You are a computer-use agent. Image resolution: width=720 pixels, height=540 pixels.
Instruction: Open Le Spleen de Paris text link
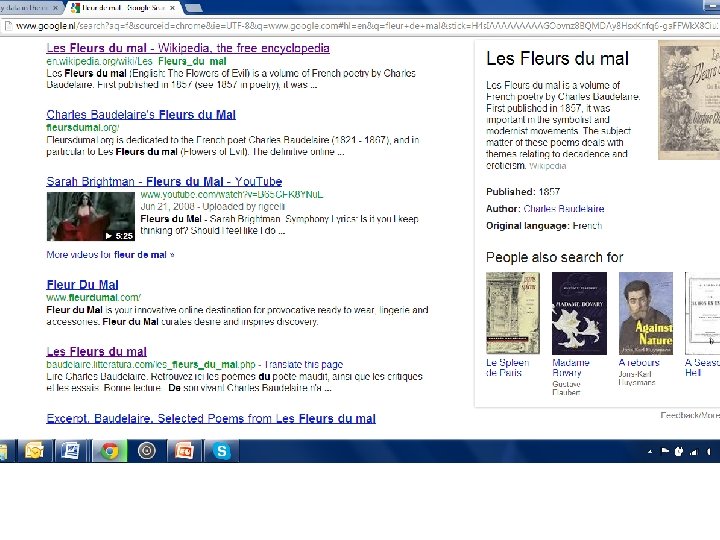point(507,367)
